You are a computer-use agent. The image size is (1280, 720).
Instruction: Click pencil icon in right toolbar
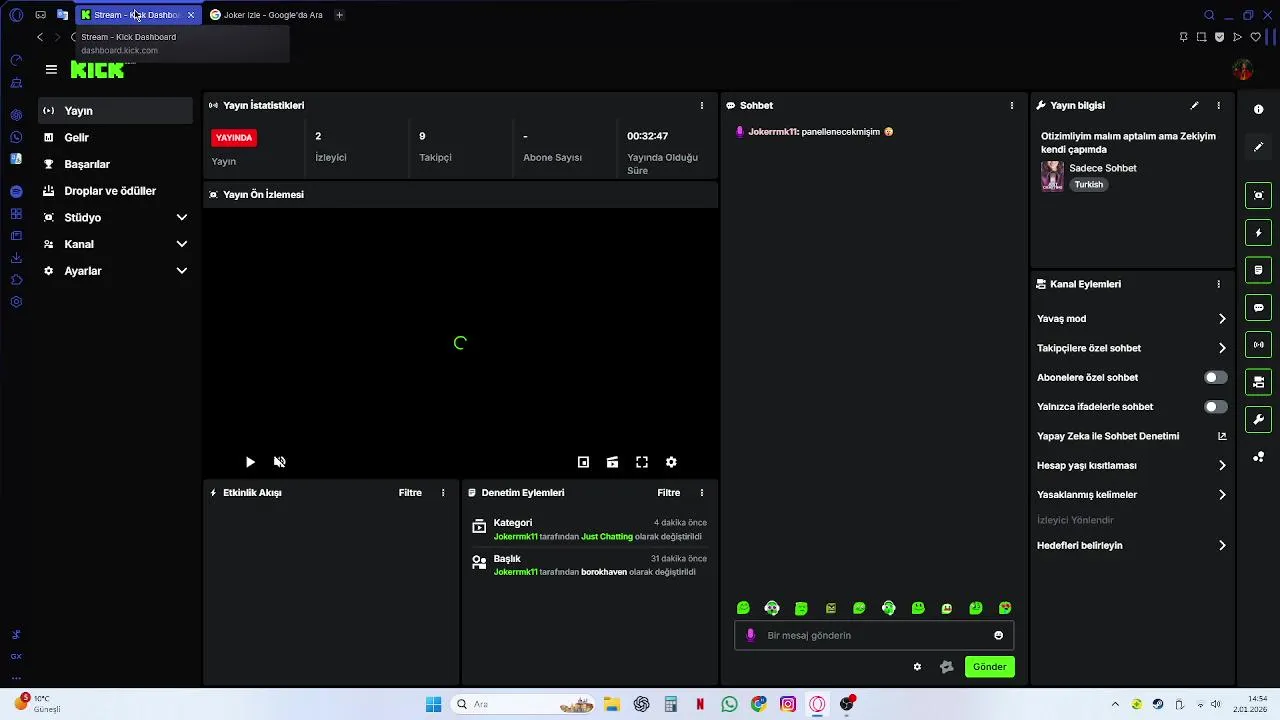[x=1259, y=147]
